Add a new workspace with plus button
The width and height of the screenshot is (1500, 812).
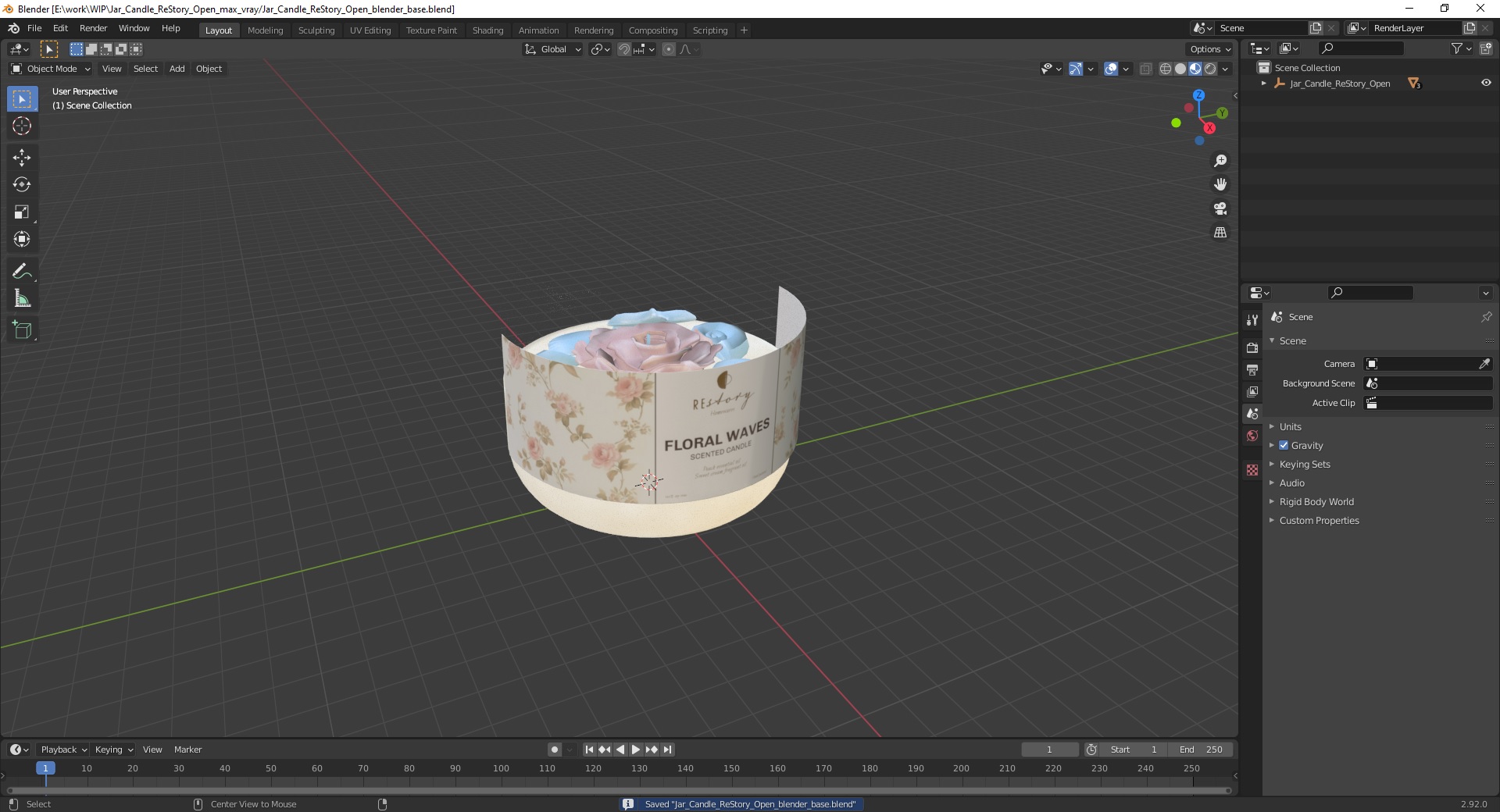[x=744, y=30]
